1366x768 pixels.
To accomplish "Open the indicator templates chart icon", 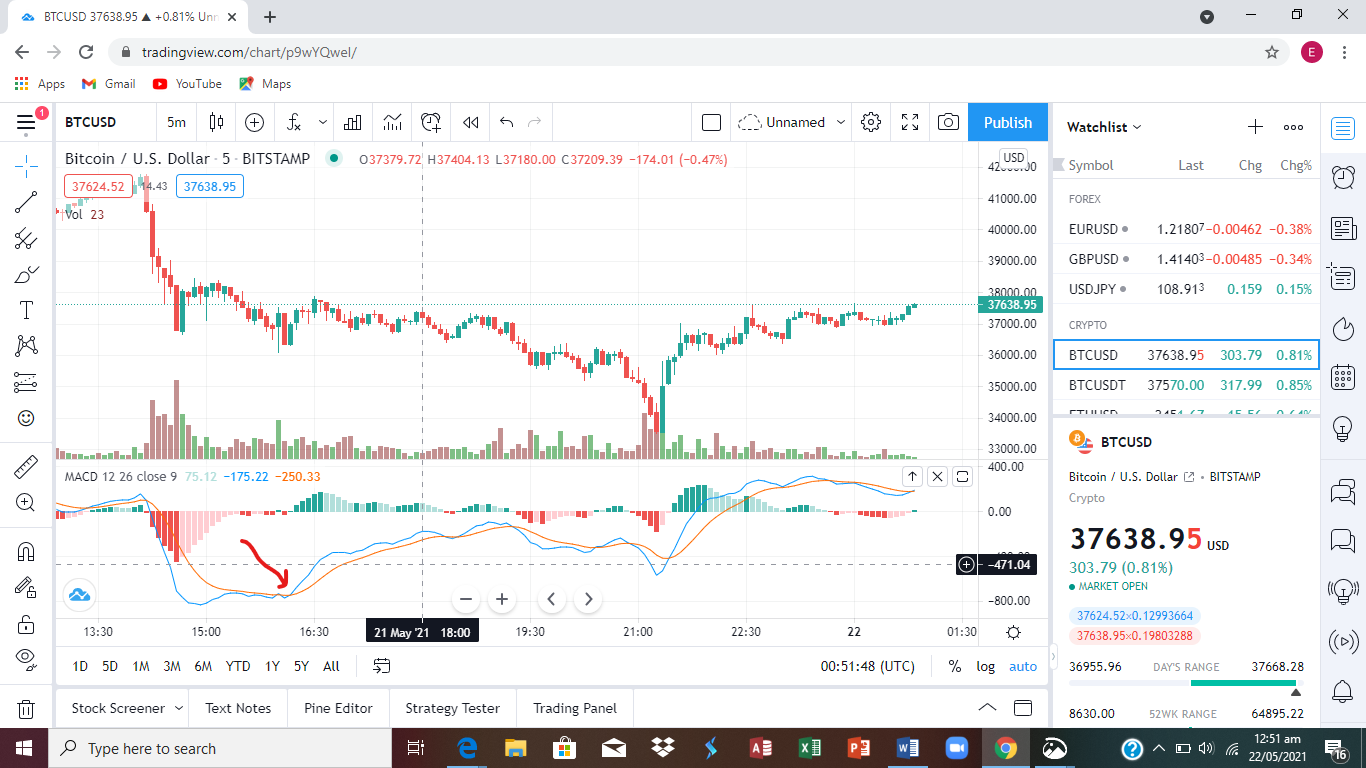I will (392, 122).
